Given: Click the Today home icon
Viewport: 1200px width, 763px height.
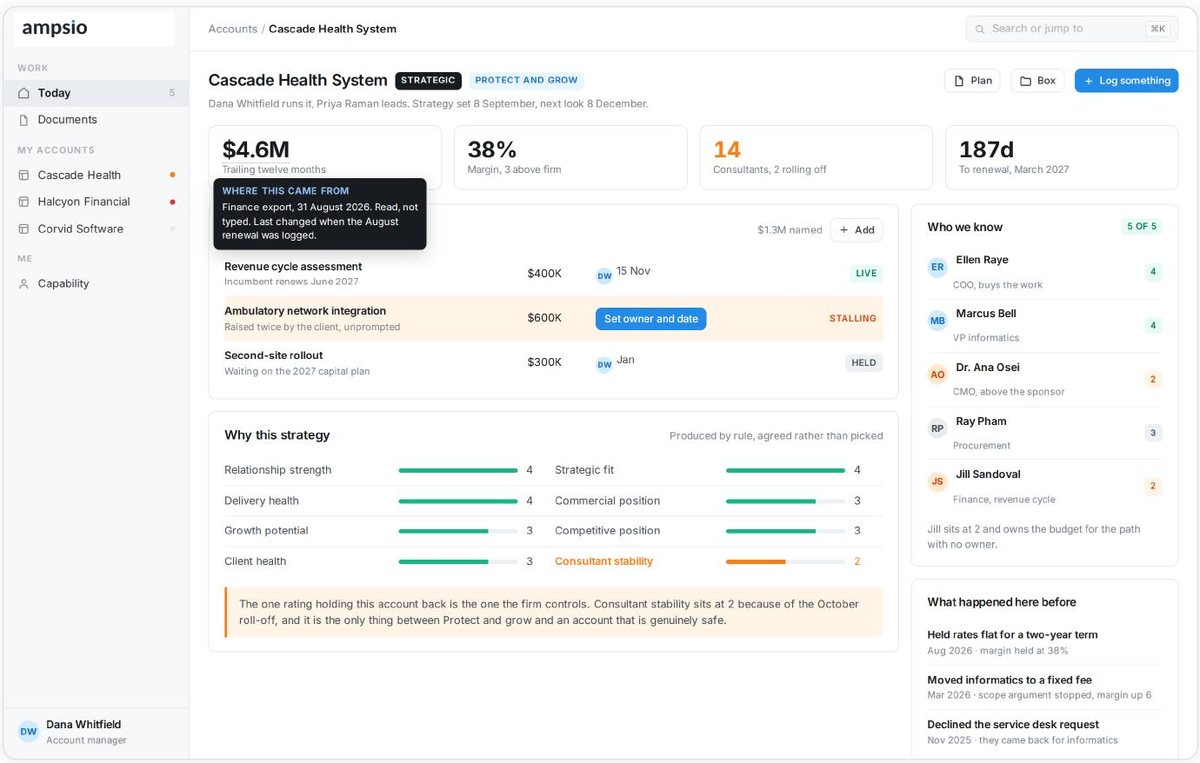Looking at the screenshot, I should pos(24,93).
